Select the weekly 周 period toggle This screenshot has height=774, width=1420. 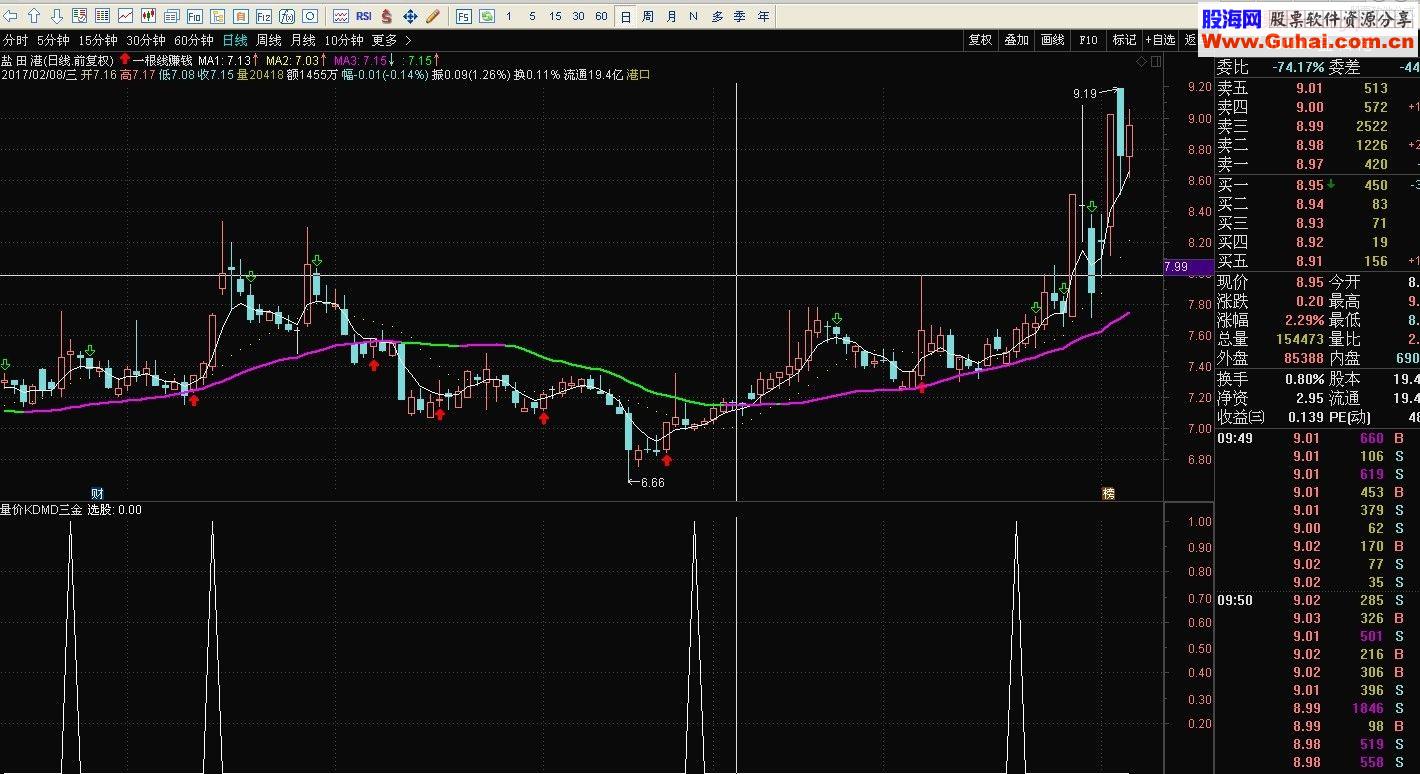(648, 16)
